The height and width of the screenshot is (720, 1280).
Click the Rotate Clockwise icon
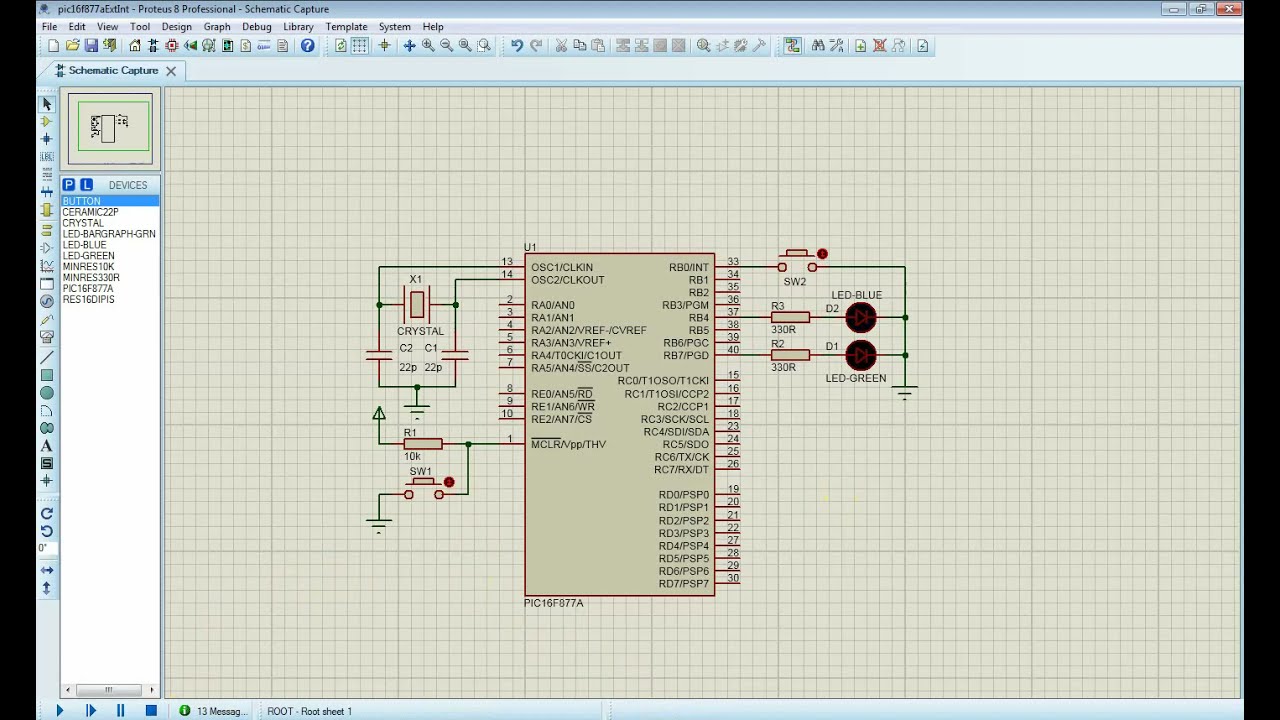46,513
